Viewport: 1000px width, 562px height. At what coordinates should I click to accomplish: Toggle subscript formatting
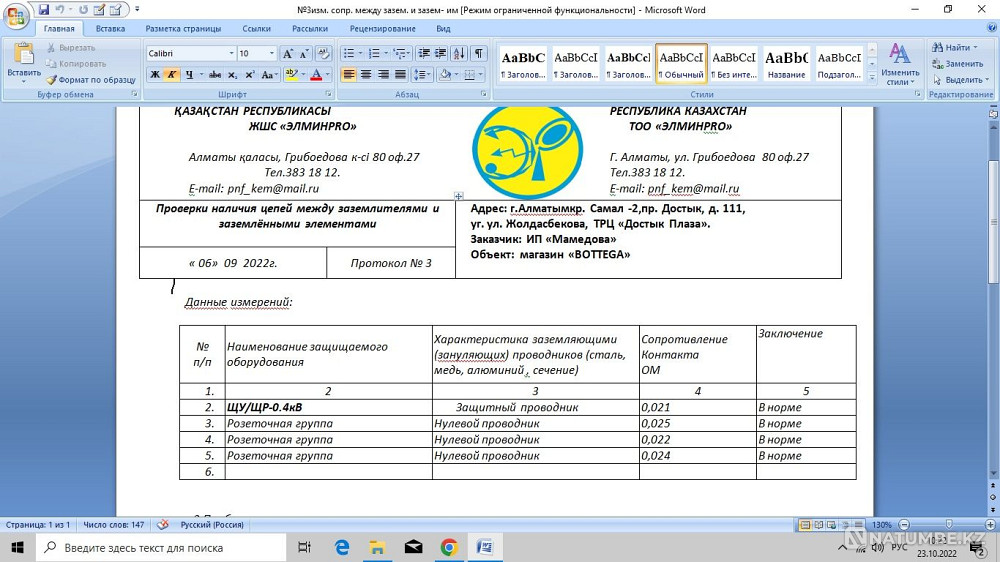tap(232, 75)
